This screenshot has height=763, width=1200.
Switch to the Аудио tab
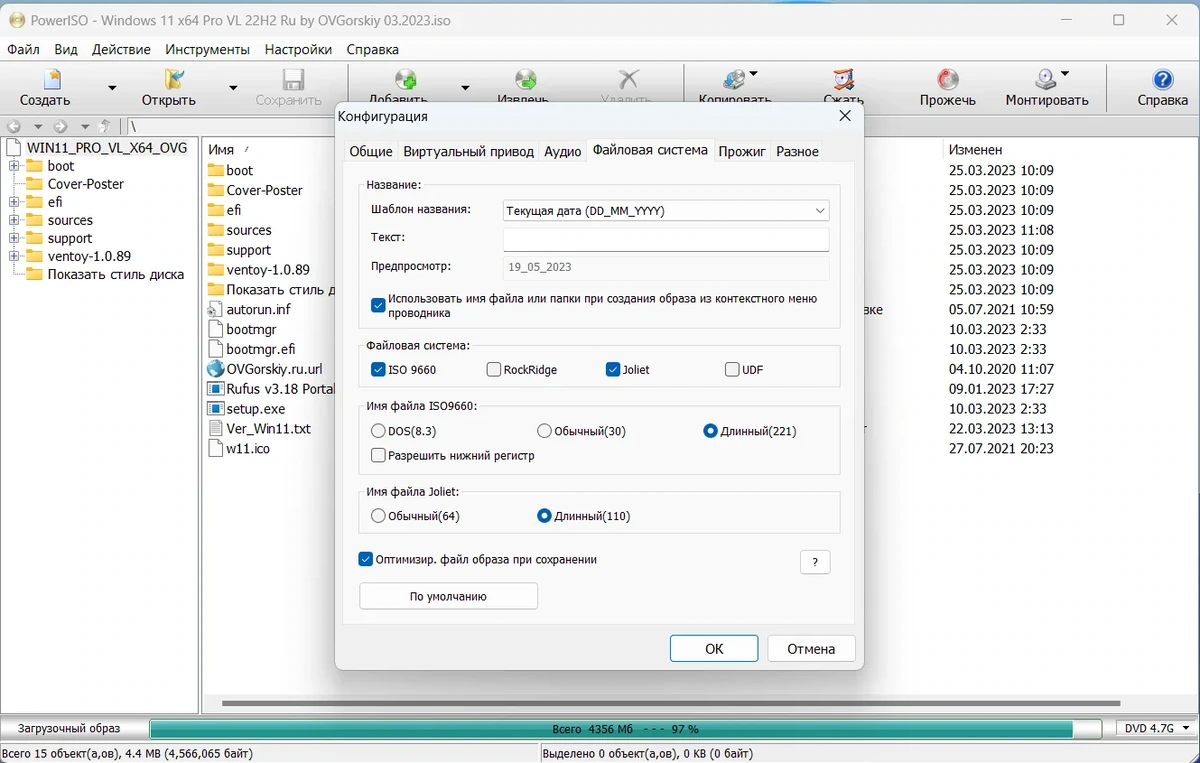click(x=563, y=151)
